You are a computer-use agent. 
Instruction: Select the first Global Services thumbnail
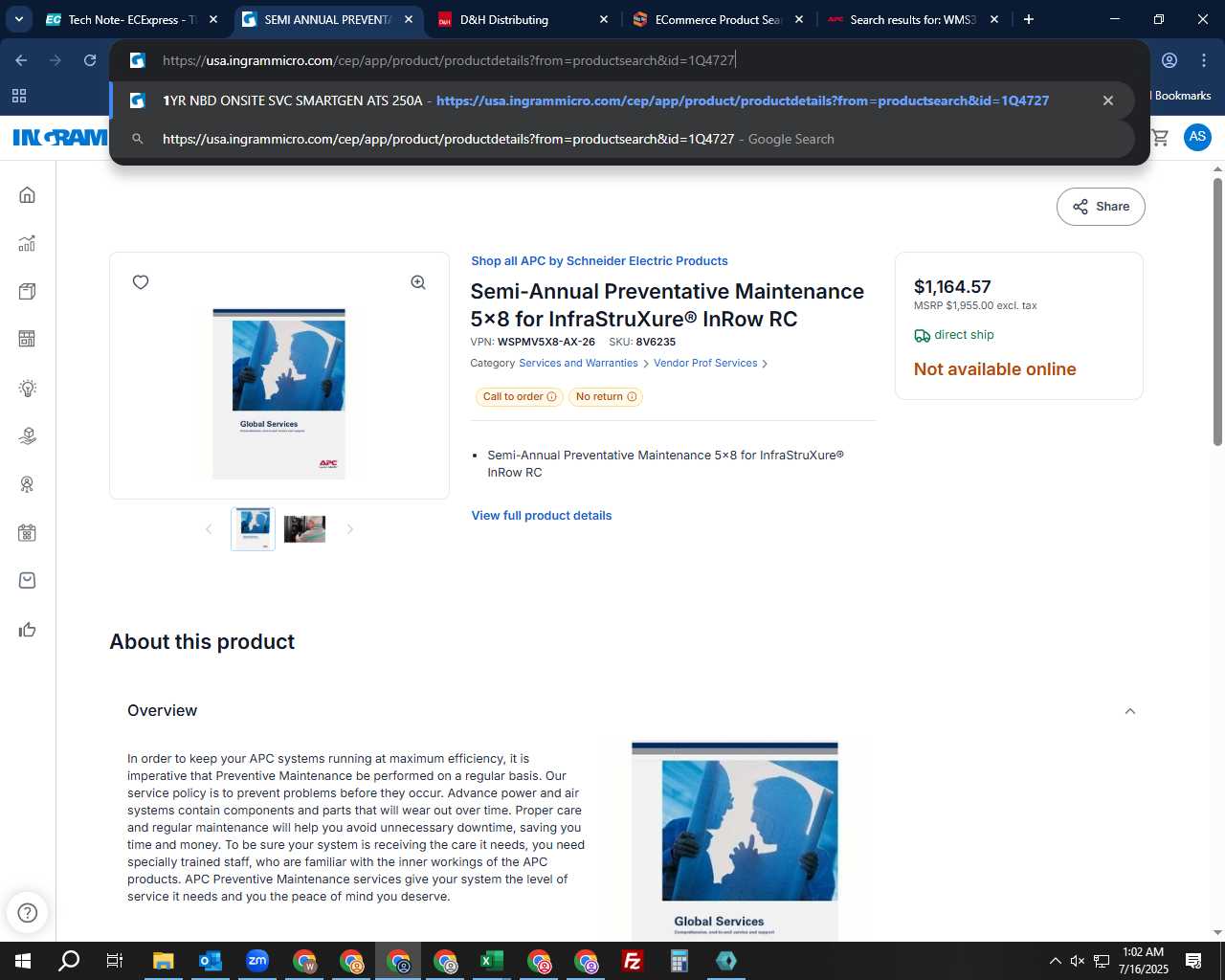click(x=253, y=529)
